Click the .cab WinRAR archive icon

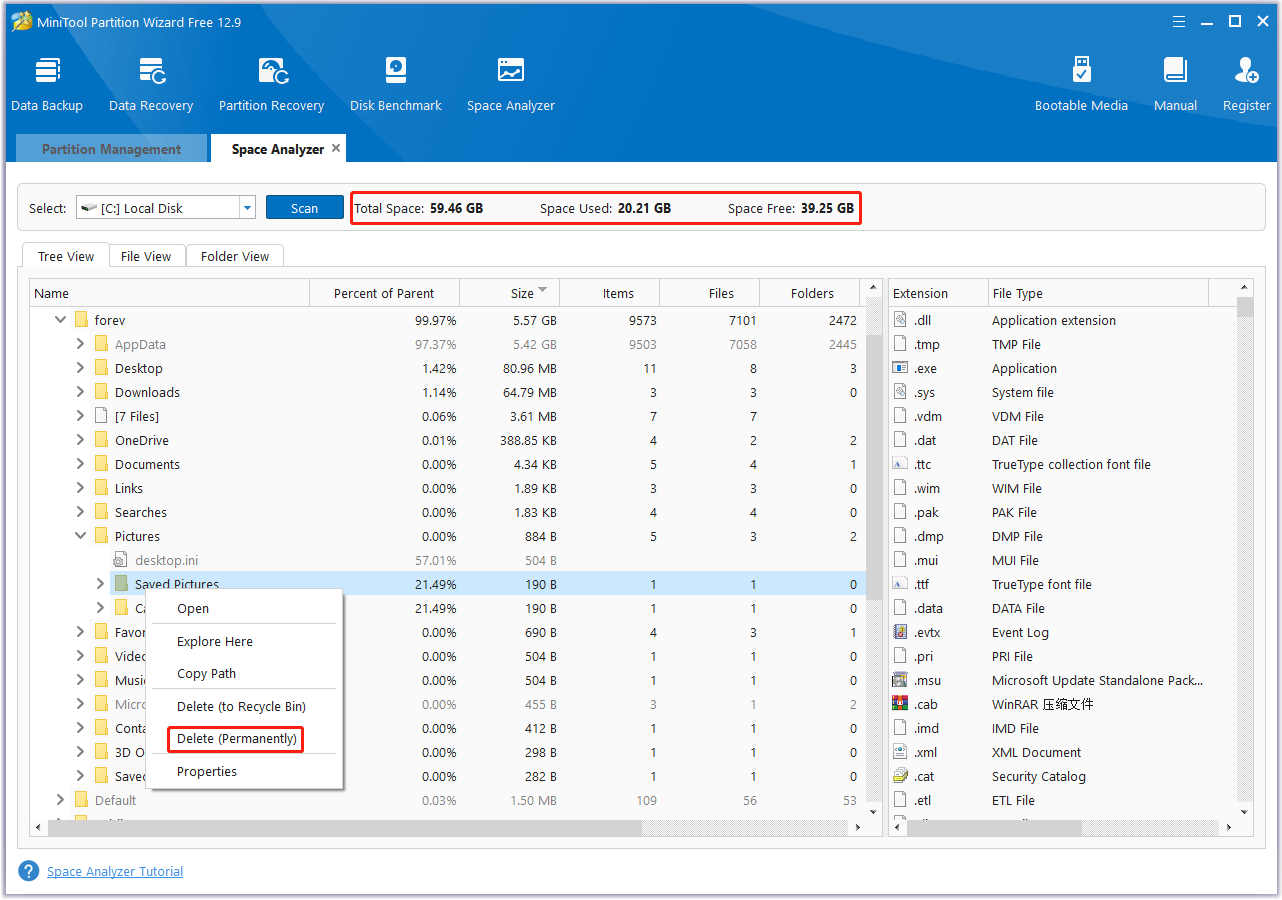(900, 704)
